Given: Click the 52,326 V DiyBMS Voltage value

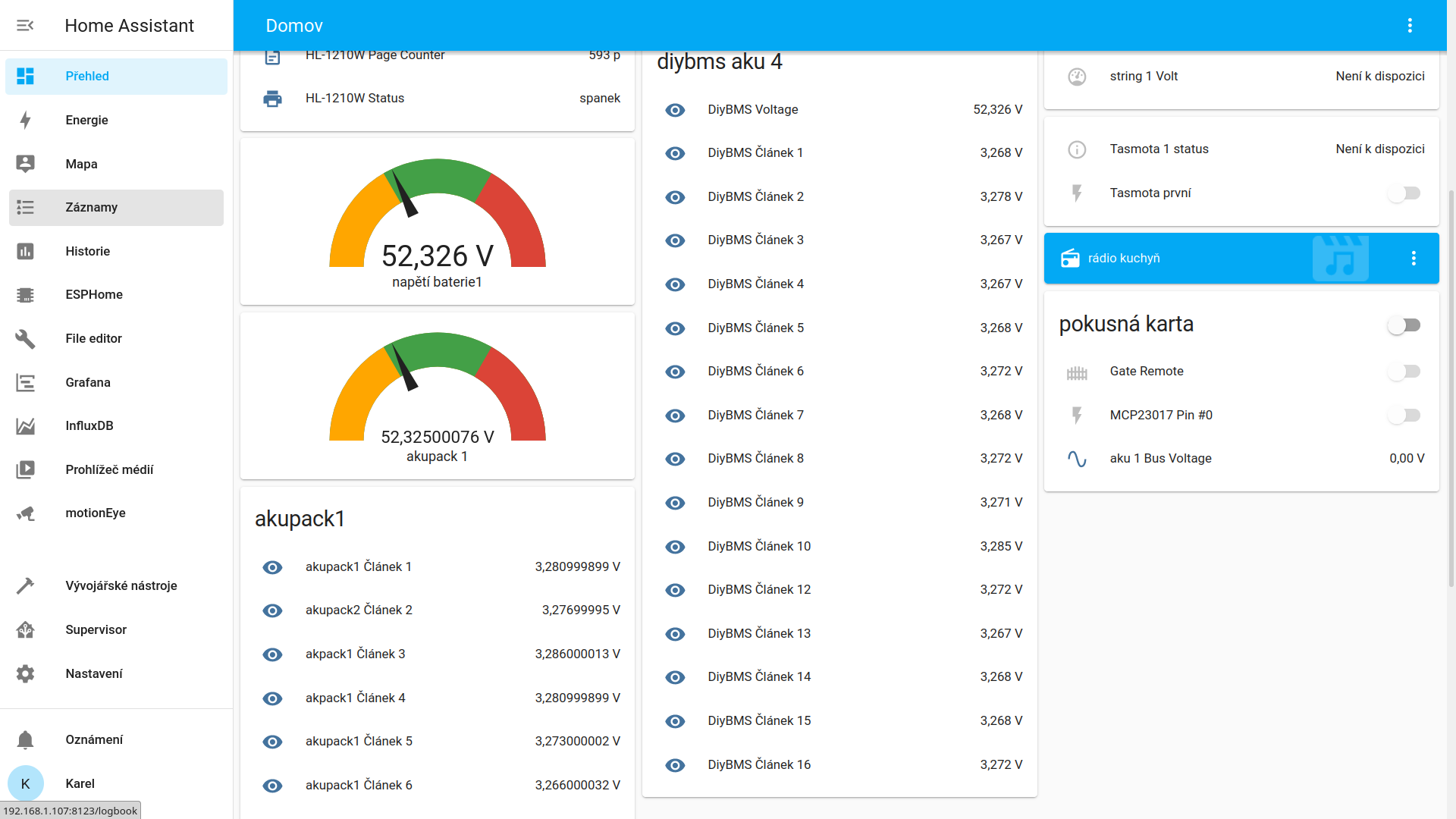Looking at the screenshot, I should tap(998, 110).
